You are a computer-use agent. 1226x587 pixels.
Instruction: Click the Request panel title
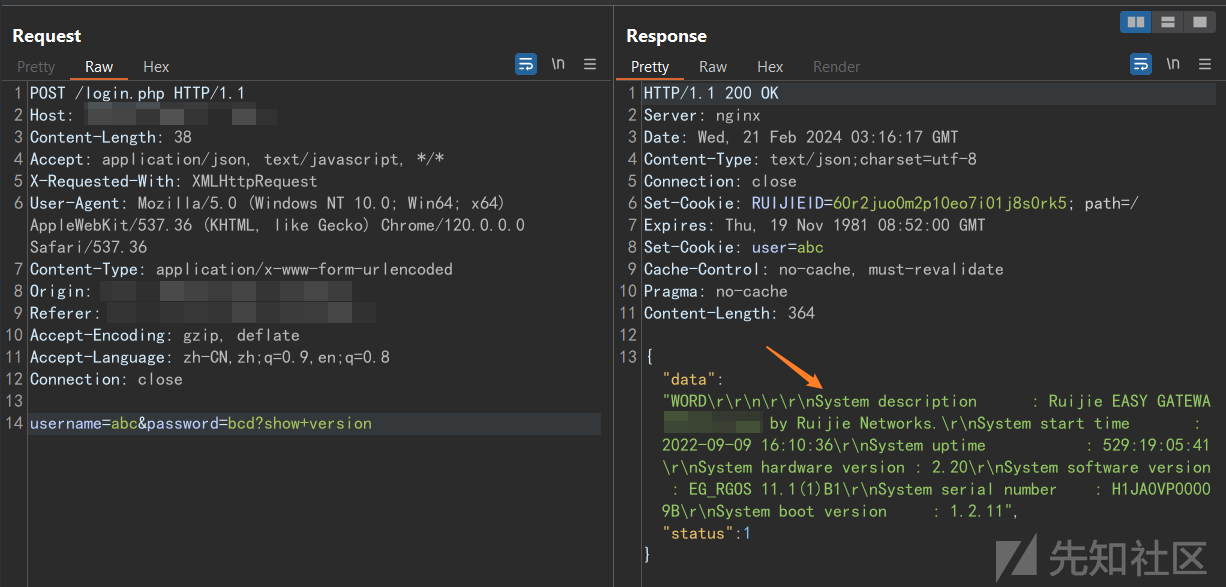click(47, 36)
